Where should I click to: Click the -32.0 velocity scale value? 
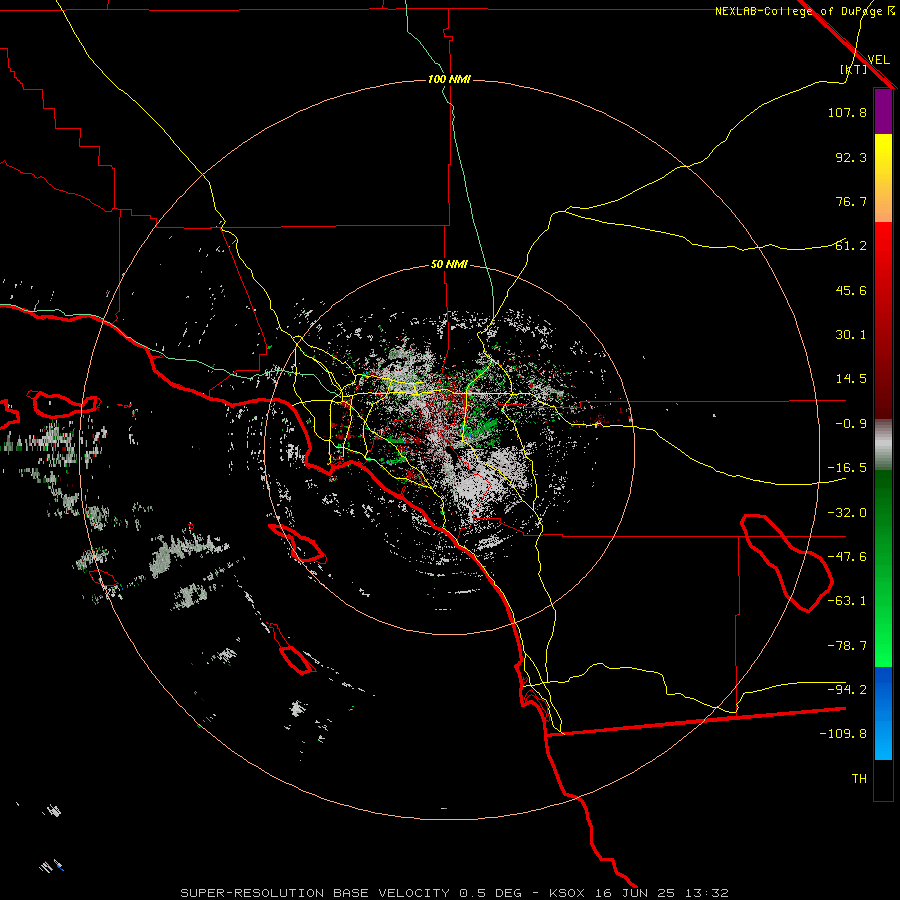coord(847,513)
